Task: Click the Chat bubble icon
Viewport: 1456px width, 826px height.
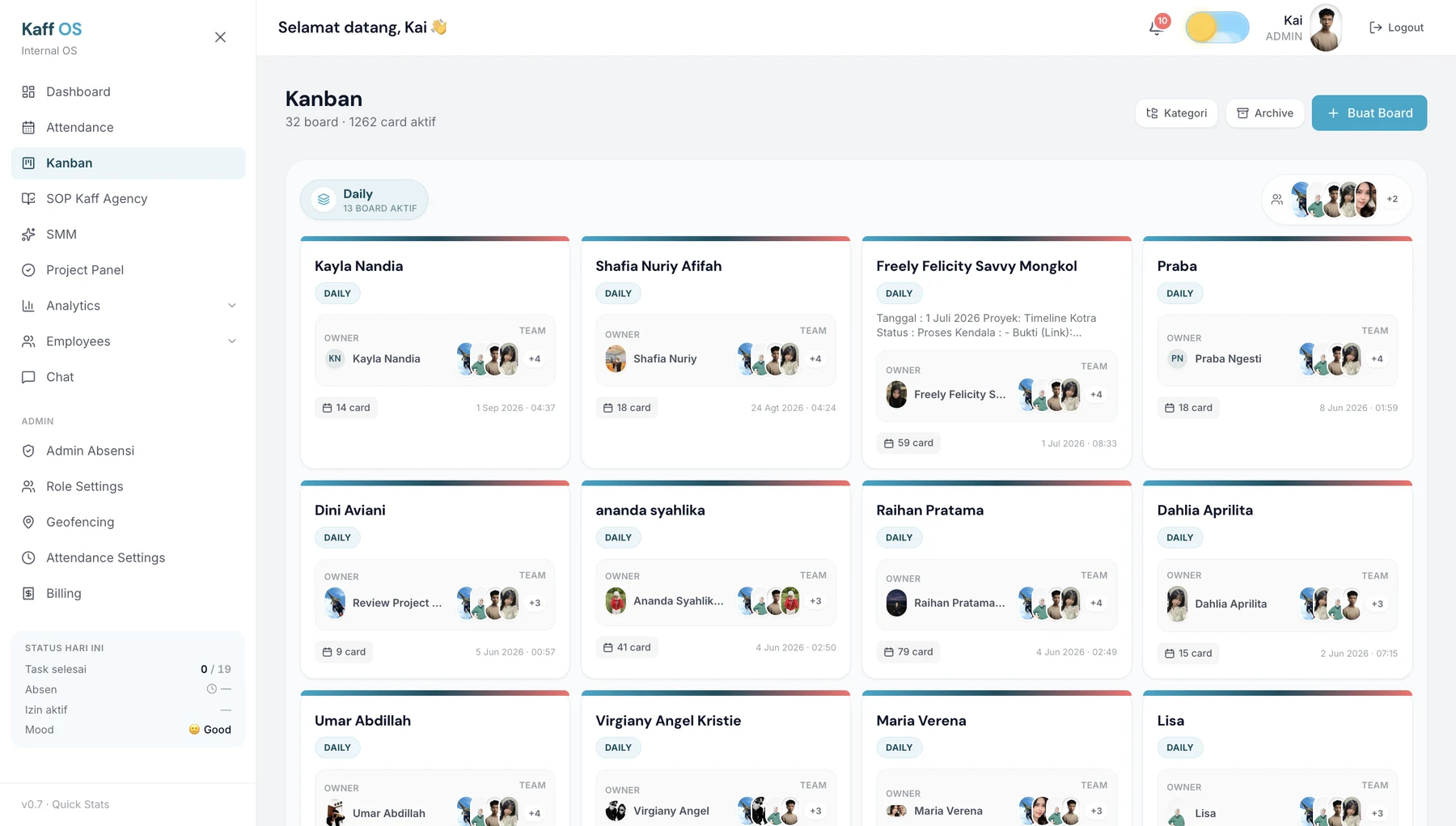Action: [x=28, y=376]
